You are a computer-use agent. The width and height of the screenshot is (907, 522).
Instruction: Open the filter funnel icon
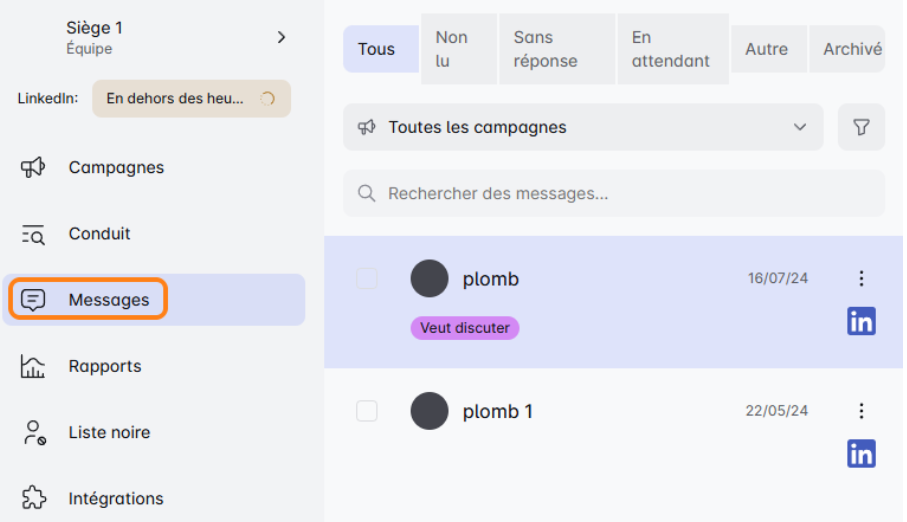coord(861,127)
